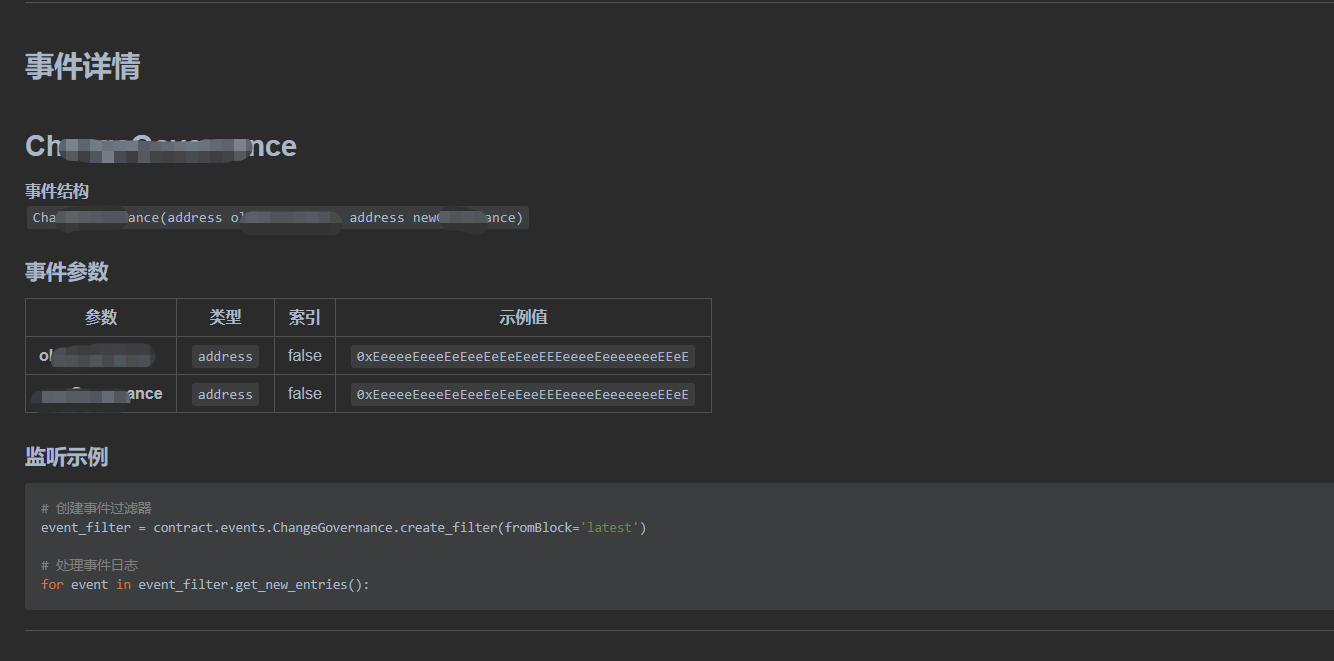
Task: Click the comment '# 创建事件过滤器'
Action: [97, 508]
